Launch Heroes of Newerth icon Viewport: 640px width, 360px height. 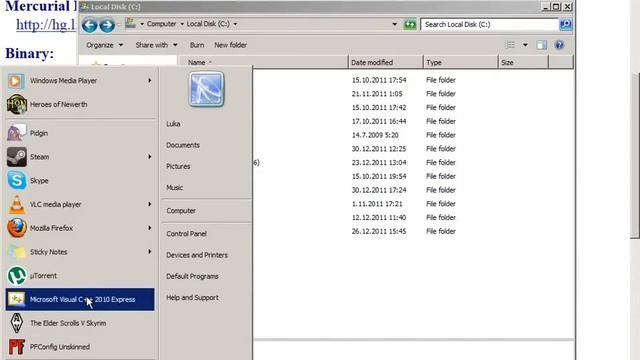tap(16, 104)
